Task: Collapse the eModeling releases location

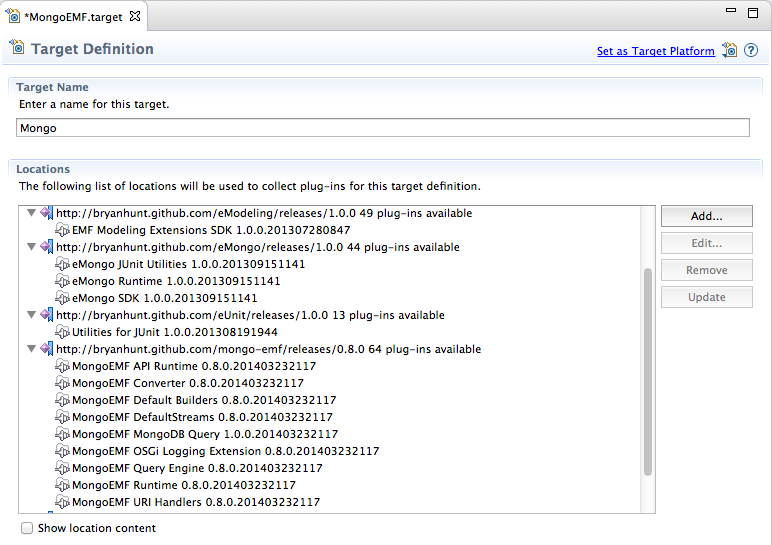Action: [31, 213]
